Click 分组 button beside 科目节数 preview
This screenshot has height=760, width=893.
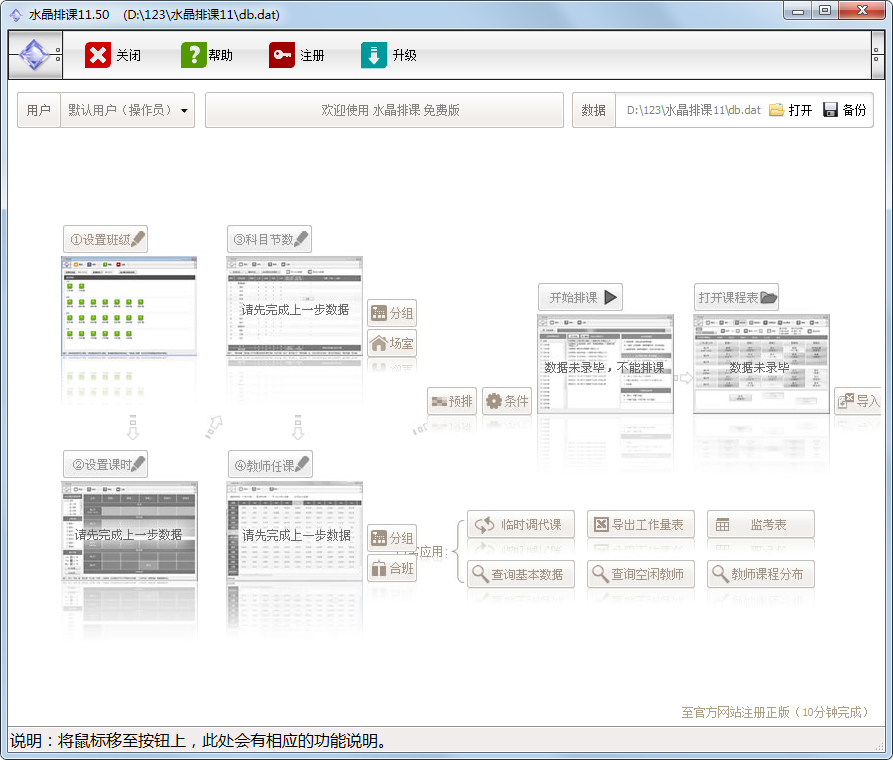click(x=392, y=313)
